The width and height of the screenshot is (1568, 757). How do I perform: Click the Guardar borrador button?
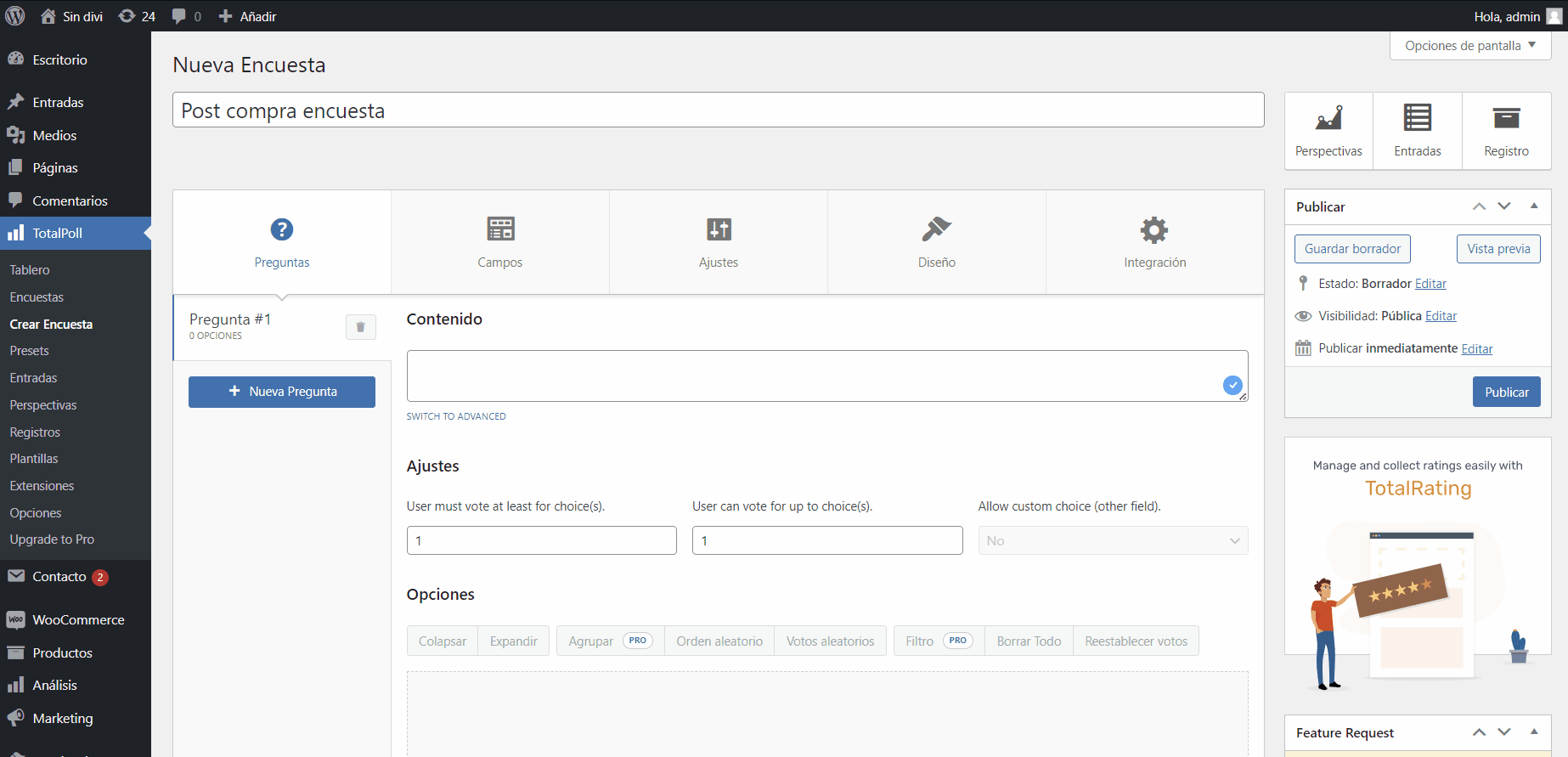1352,249
